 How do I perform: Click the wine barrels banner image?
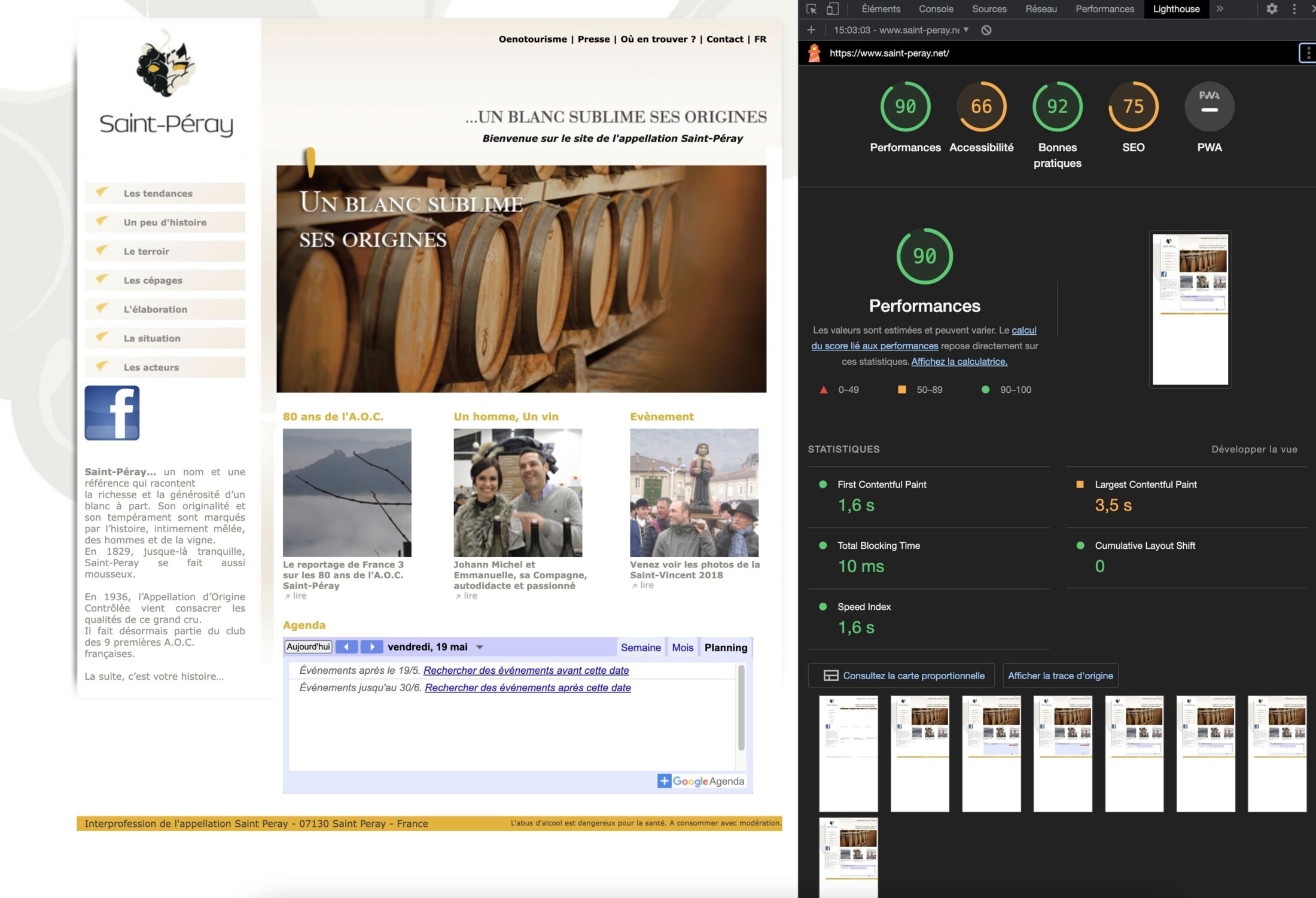(x=521, y=279)
